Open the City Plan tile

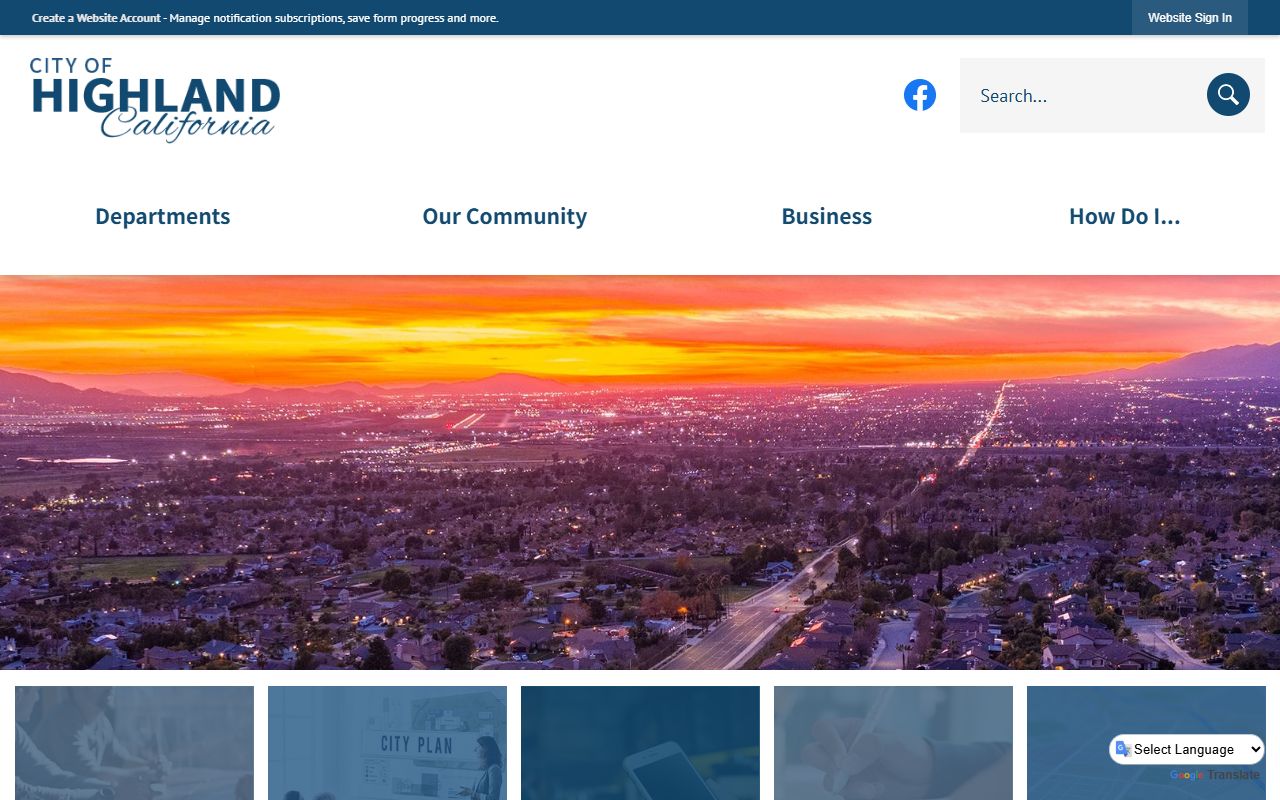click(x=387, y=743)
